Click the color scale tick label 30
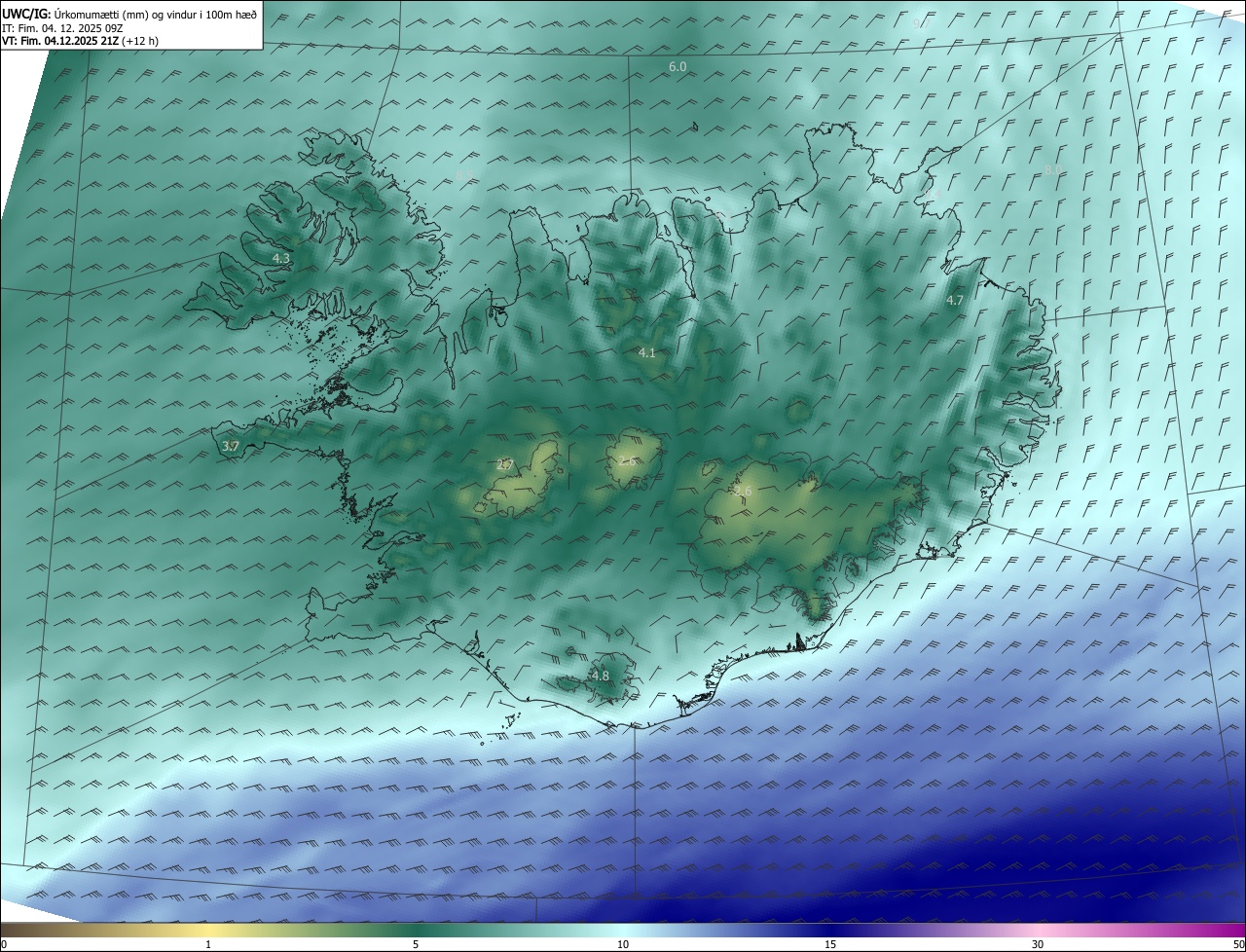 (1038, 944)
